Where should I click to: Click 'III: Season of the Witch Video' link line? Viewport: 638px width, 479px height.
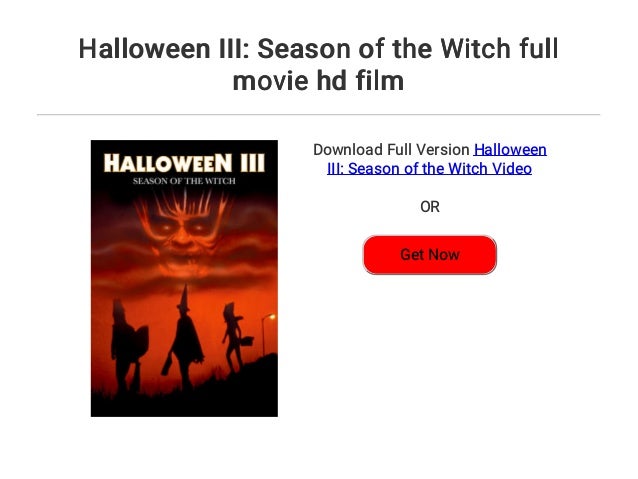[x=429, y=168]
